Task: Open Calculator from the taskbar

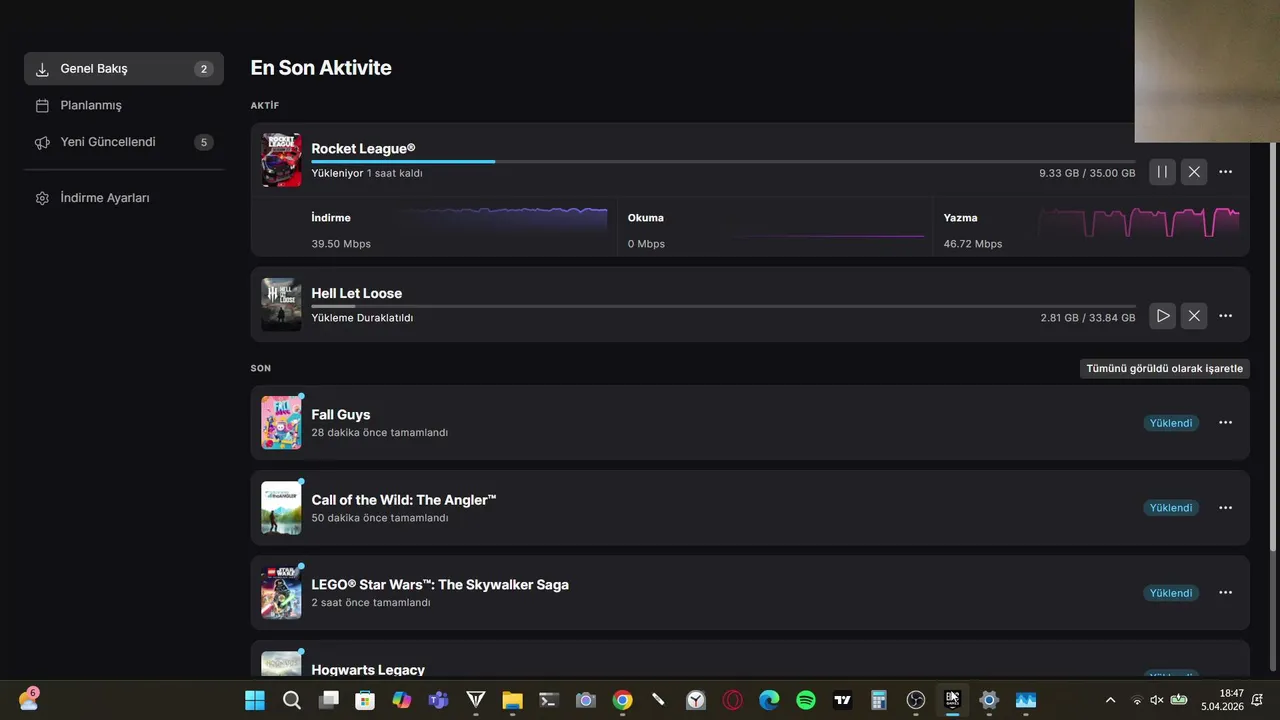Action: click(x=879, y=700)
